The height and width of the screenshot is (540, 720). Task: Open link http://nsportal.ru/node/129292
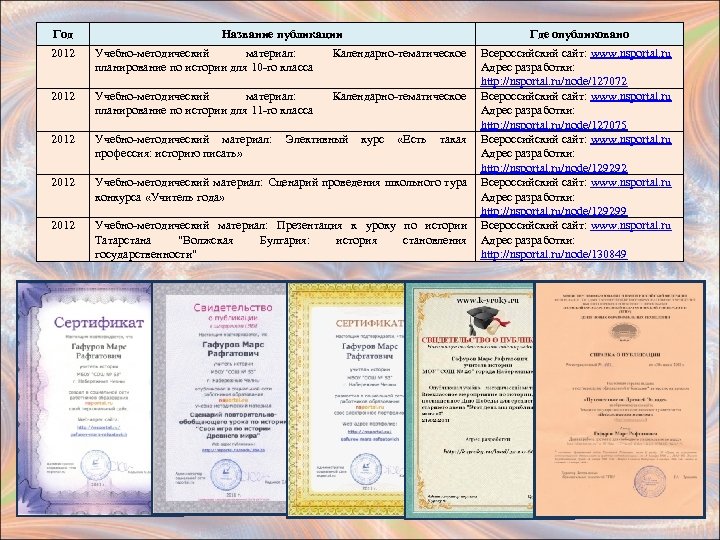click(554, 168)
